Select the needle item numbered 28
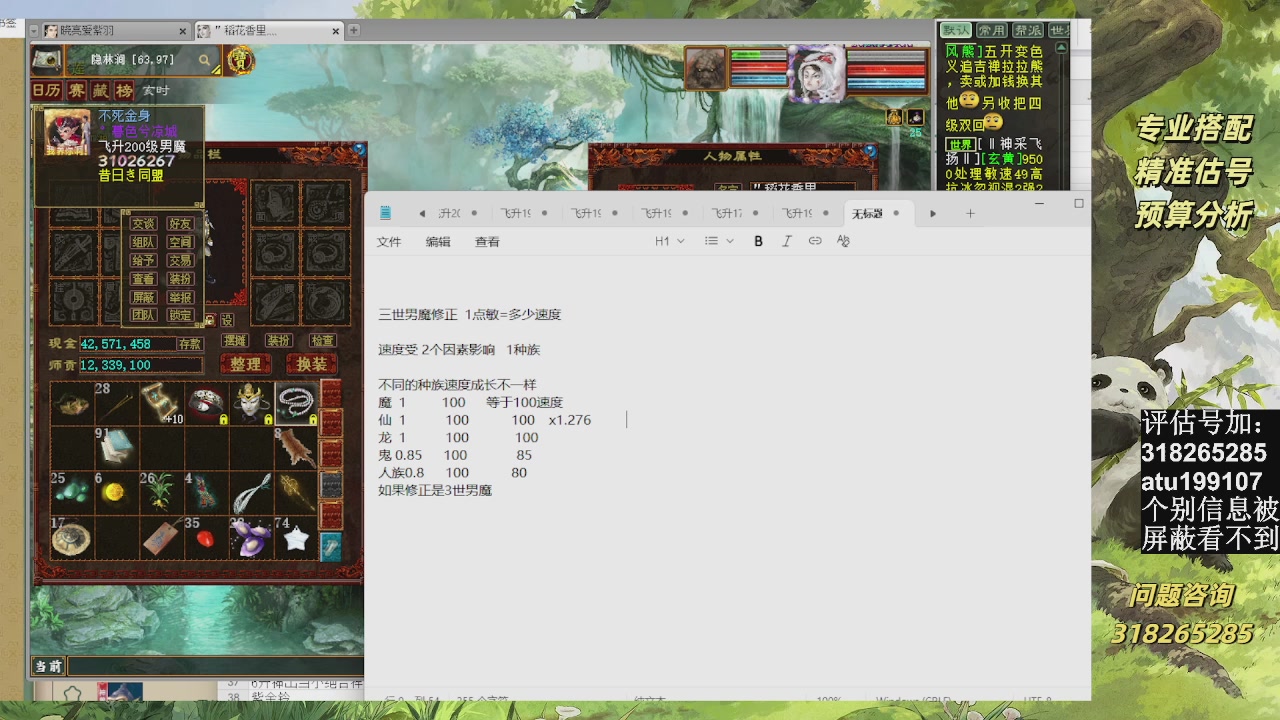1280x720 pixels. coord(116,402)
